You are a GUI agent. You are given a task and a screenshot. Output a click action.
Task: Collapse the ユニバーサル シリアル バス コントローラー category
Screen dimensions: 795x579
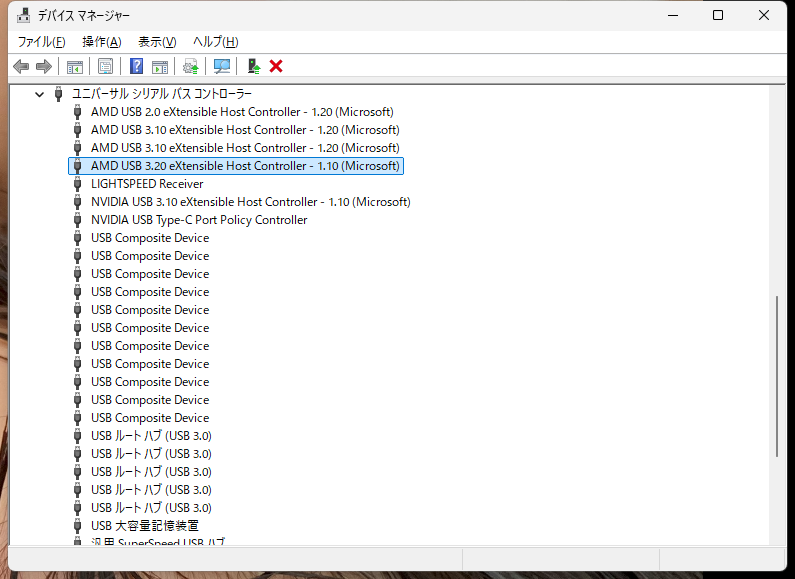click(39, 94)
